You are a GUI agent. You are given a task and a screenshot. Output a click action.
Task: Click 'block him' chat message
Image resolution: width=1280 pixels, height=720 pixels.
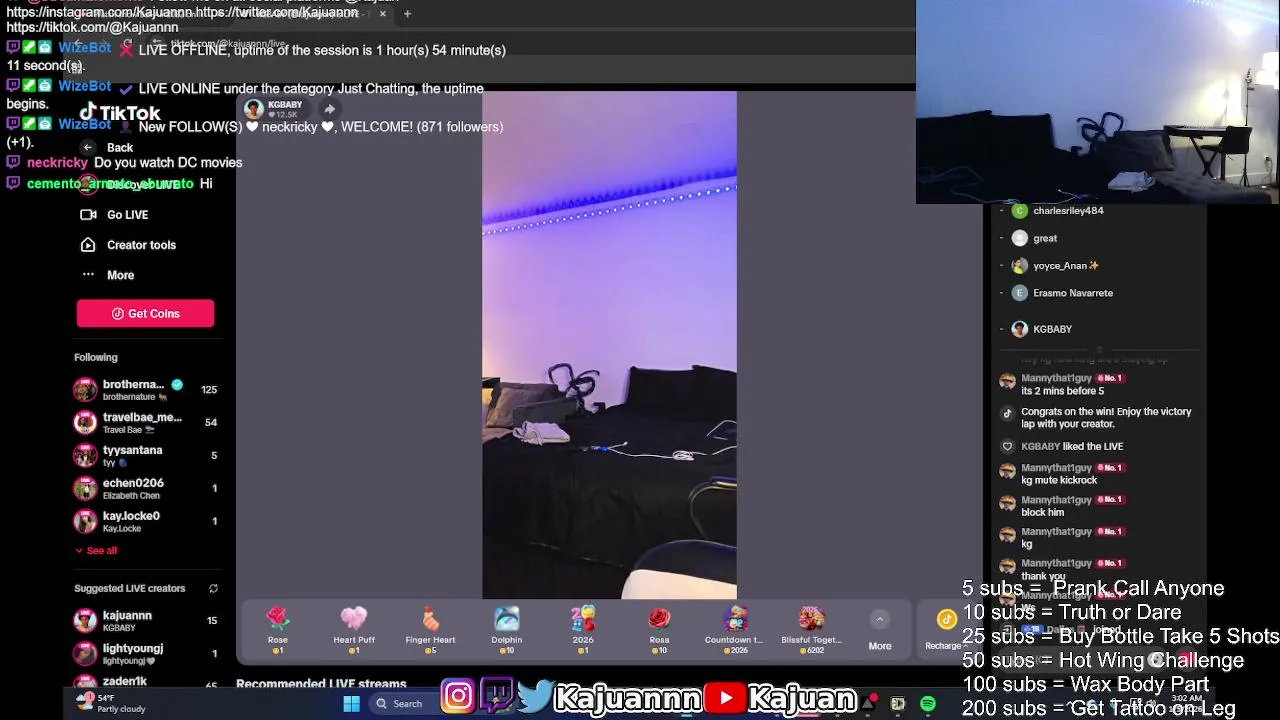tap(1043, 512)
